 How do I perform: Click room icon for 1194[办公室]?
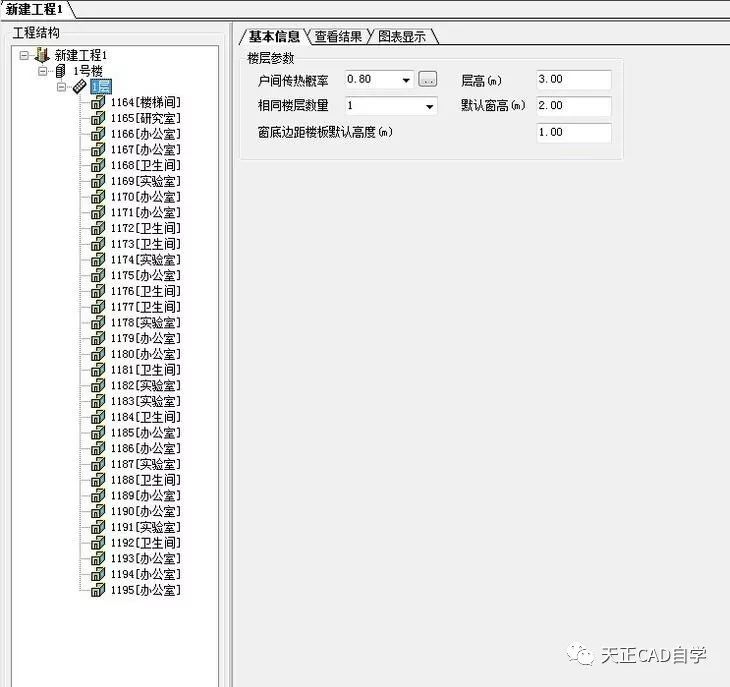[x=98, y=574]
